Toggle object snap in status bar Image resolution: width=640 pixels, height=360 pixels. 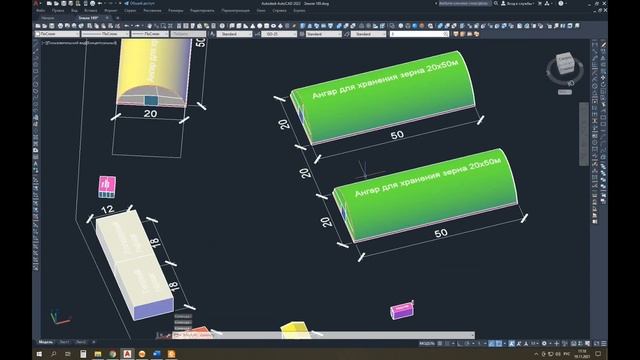point(500,343)
